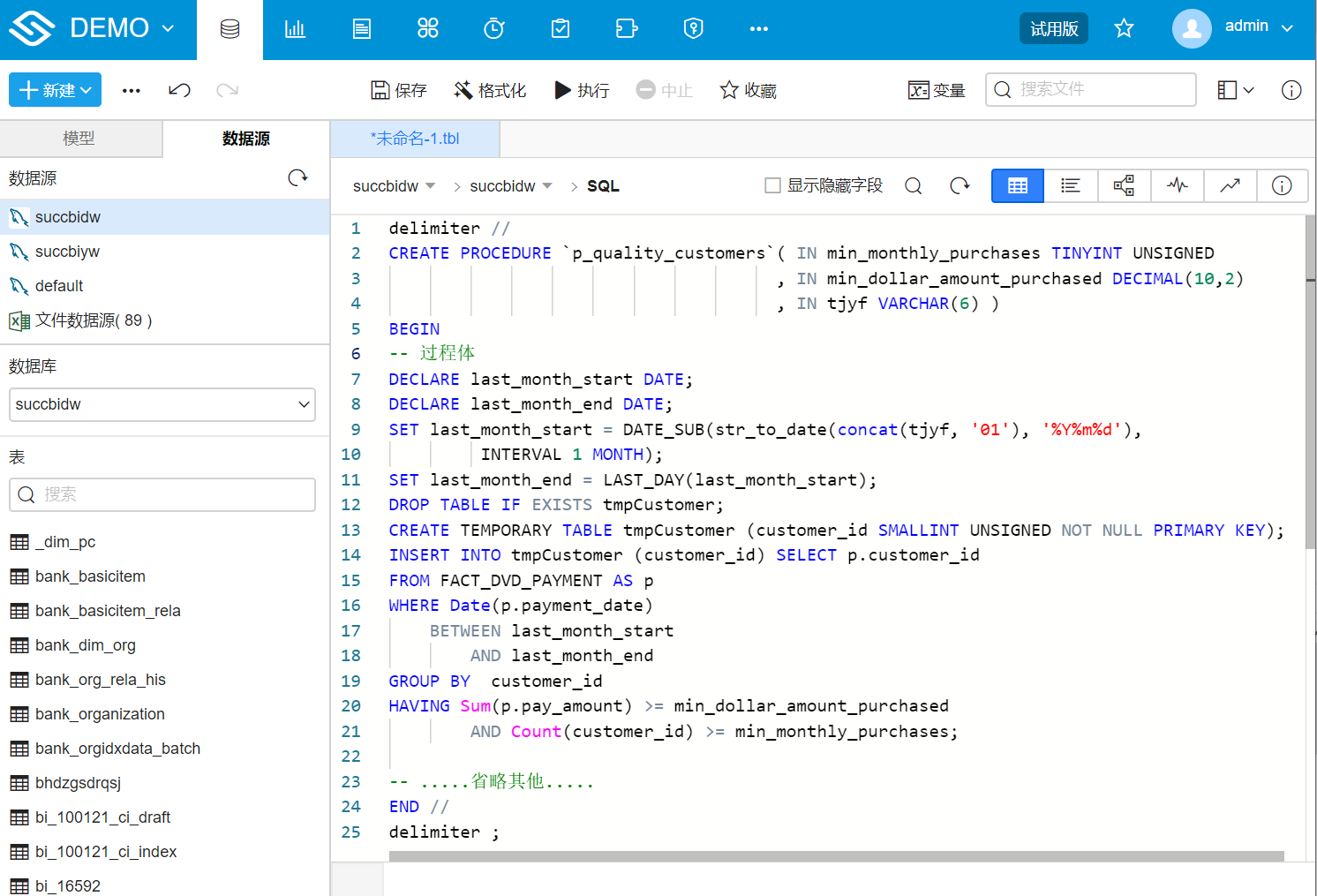Open the succbidw database combo box

(x=162, y=404)
